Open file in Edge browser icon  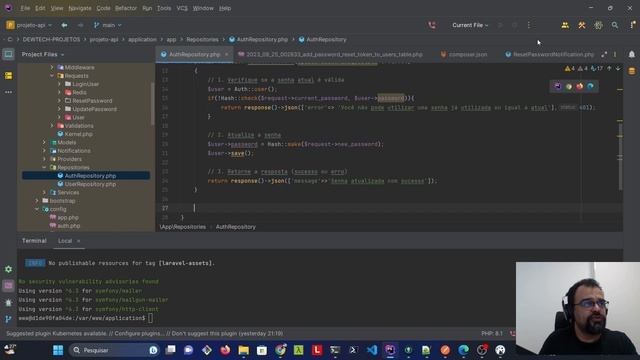pos(591,87)
